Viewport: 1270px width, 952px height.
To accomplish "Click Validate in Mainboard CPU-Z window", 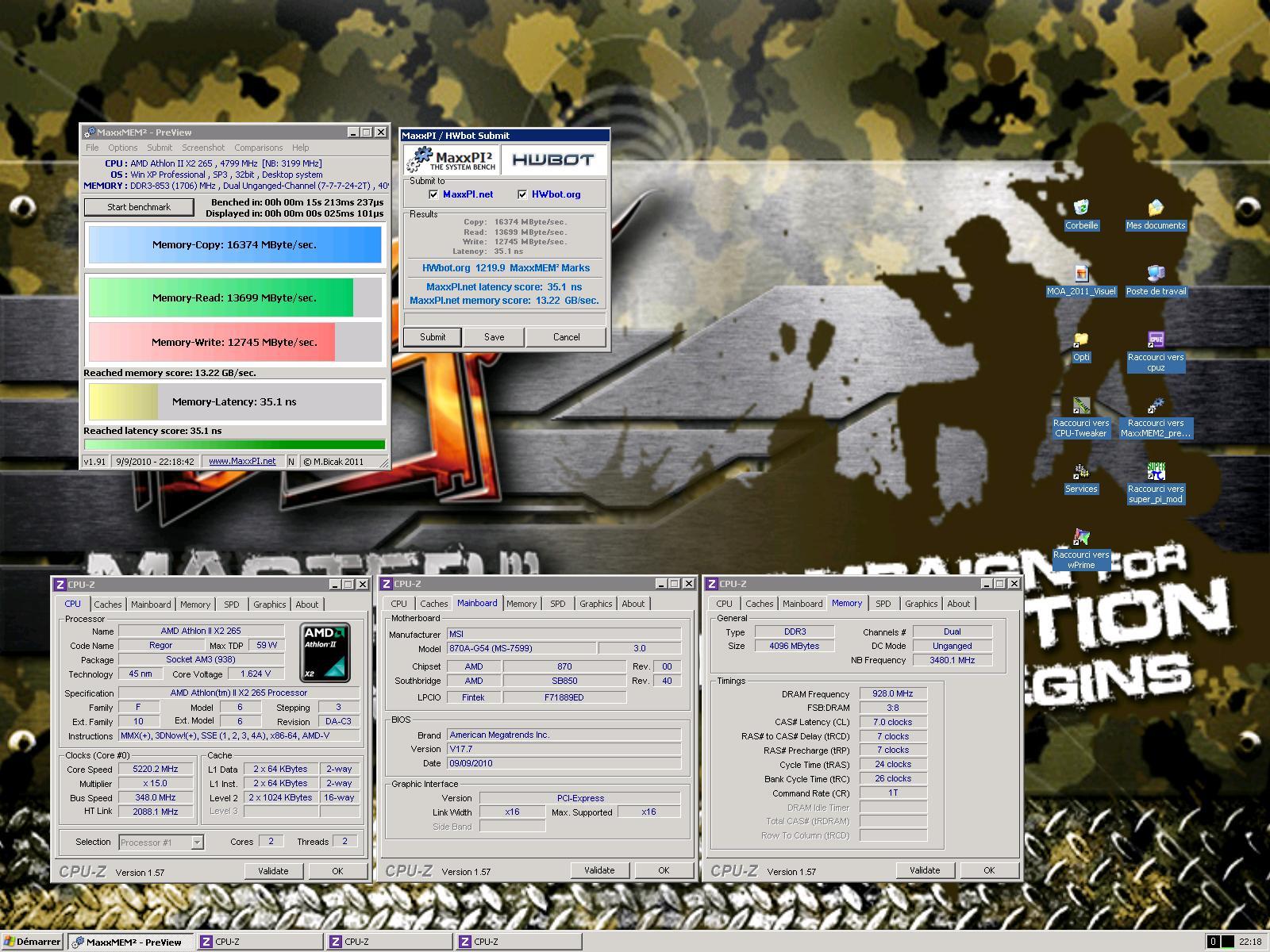I will point(599,870).
